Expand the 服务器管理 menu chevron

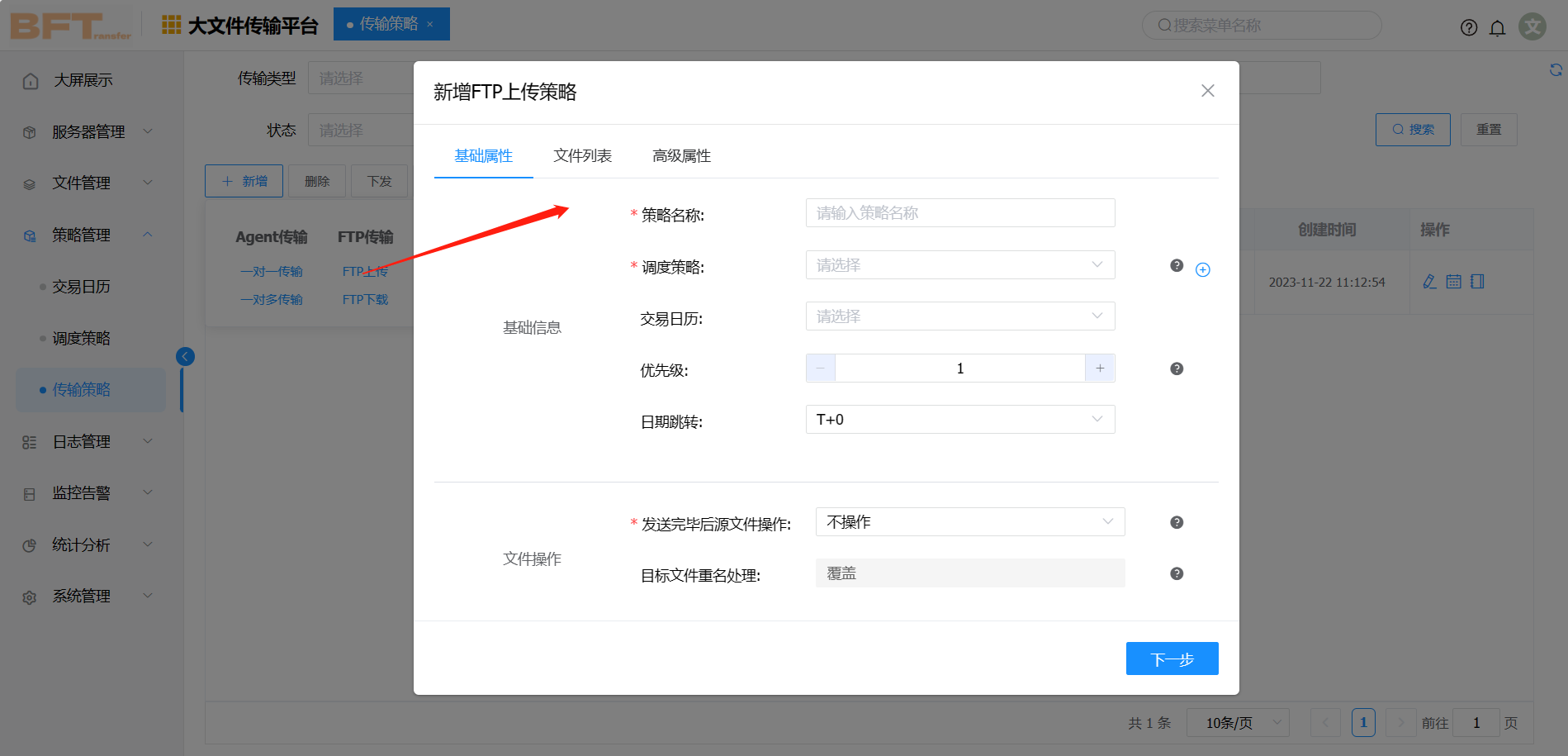[148, 131]
